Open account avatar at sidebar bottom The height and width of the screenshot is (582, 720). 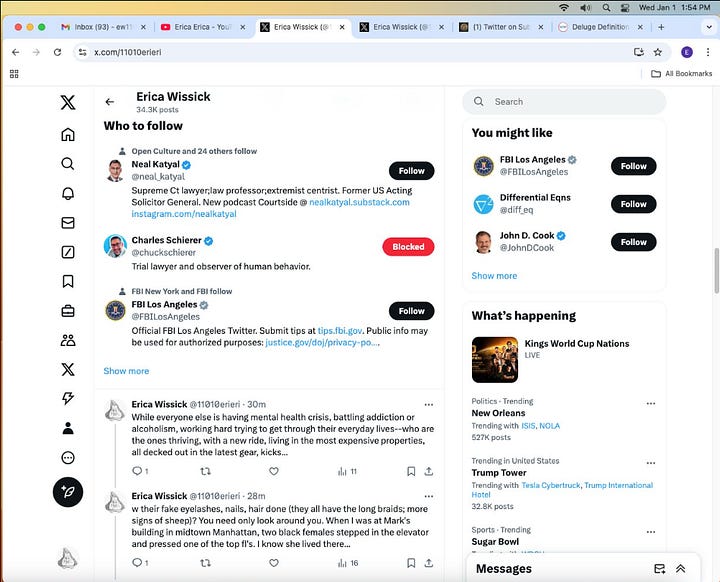(68, 558)
